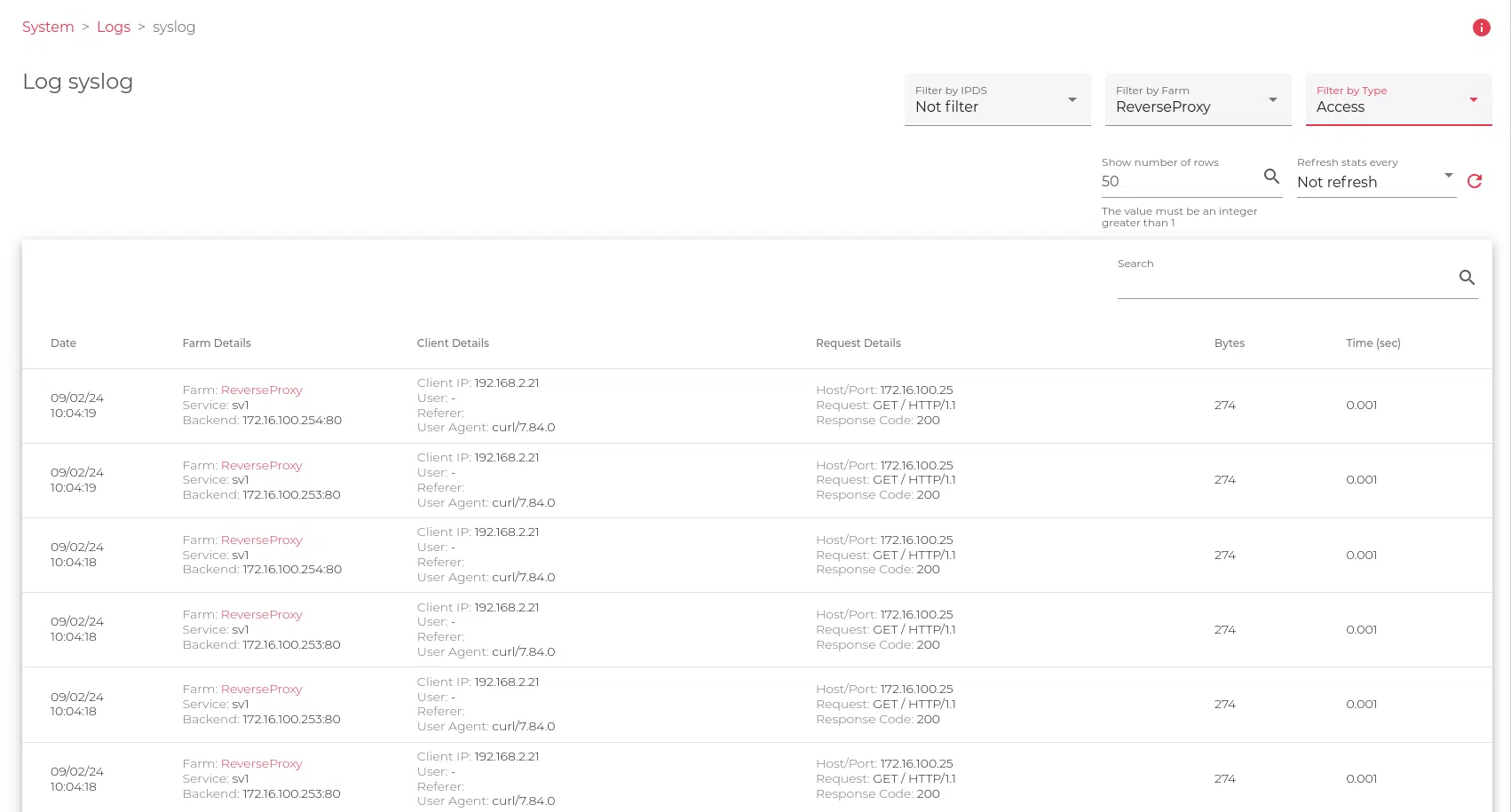Open ReverseProxy farm link in last row
The image size is (1511, 812).
click(x=261, y=764)
